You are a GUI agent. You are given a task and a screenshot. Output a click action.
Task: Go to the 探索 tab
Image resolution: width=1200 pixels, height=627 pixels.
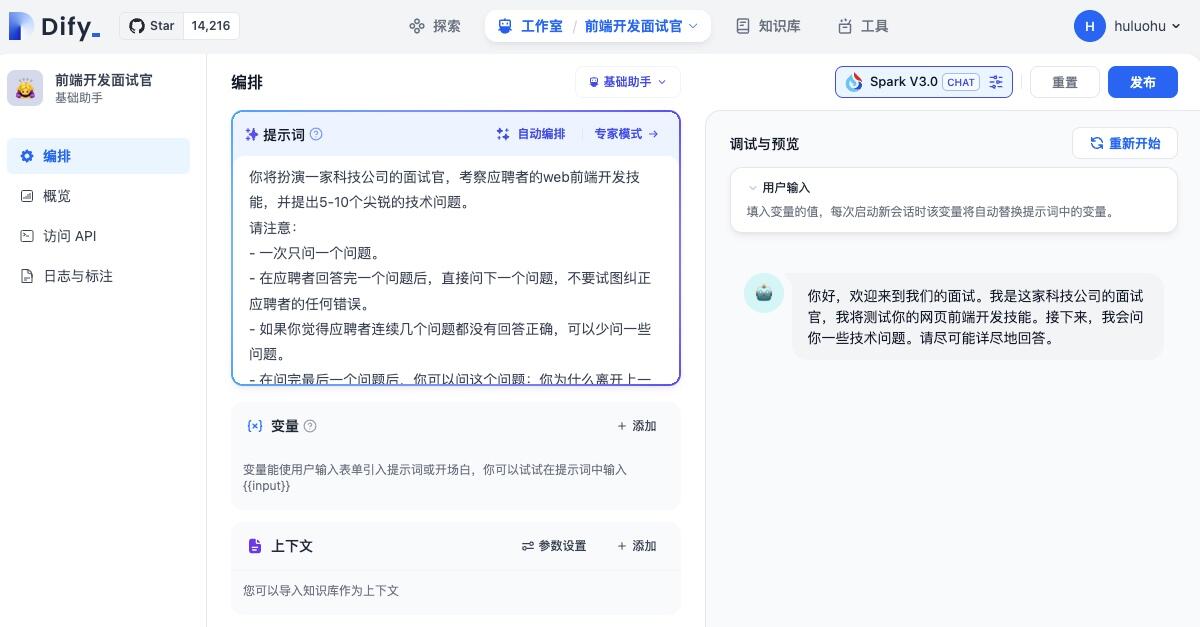tap(435, 26)
